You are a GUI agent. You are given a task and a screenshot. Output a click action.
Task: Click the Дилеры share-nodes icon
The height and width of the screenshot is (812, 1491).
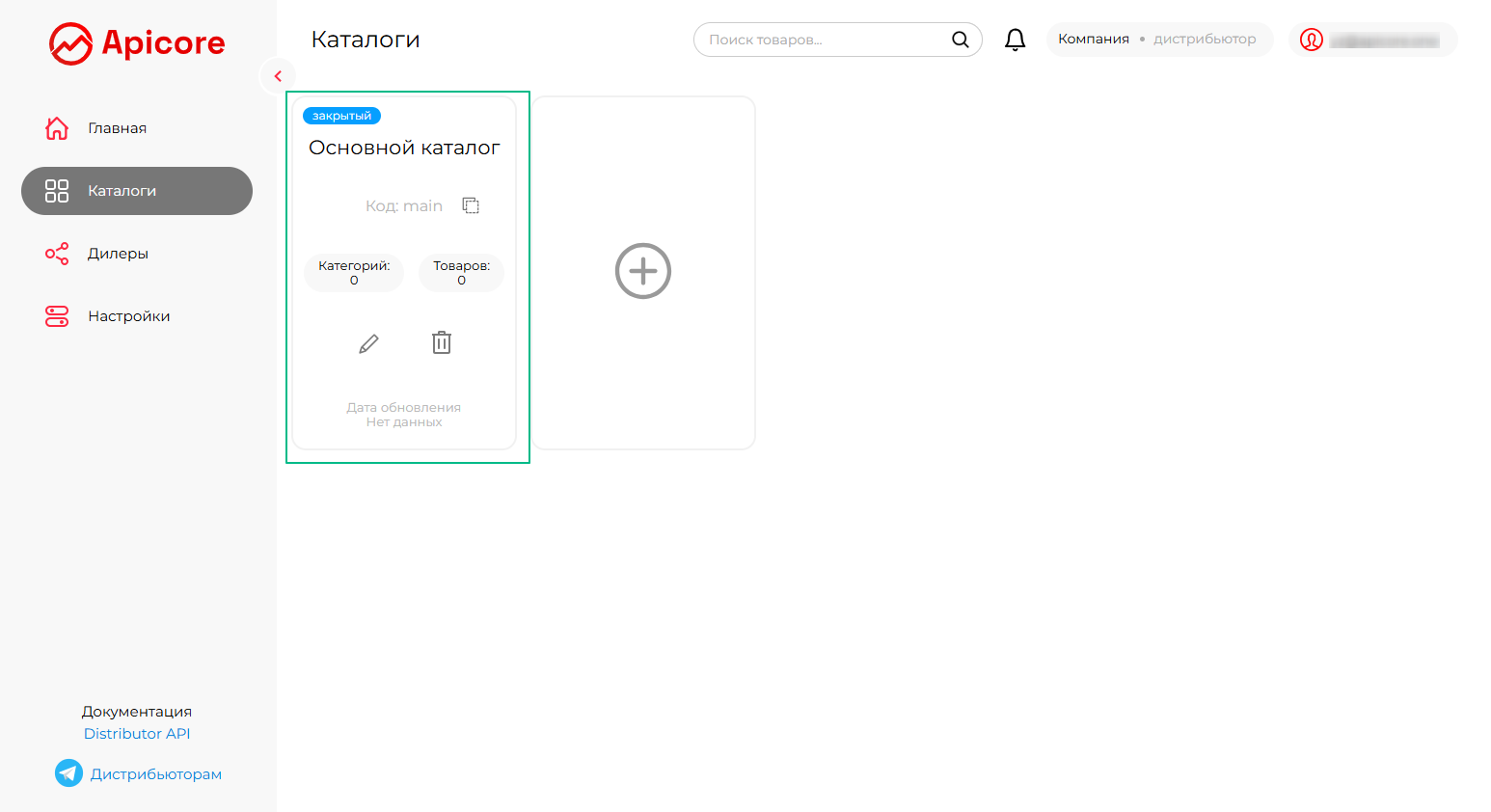(x=57, y=254)
